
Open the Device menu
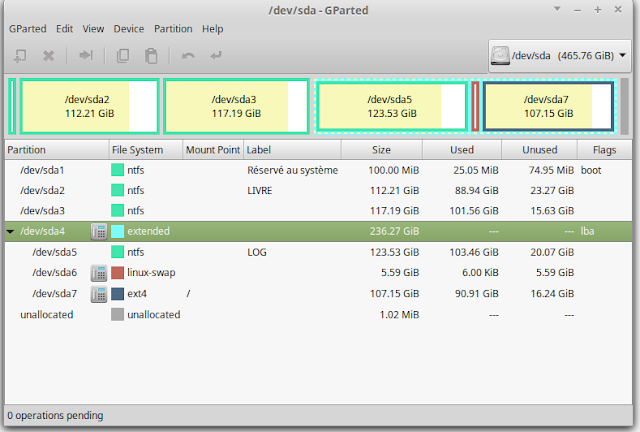coord(129,29)
